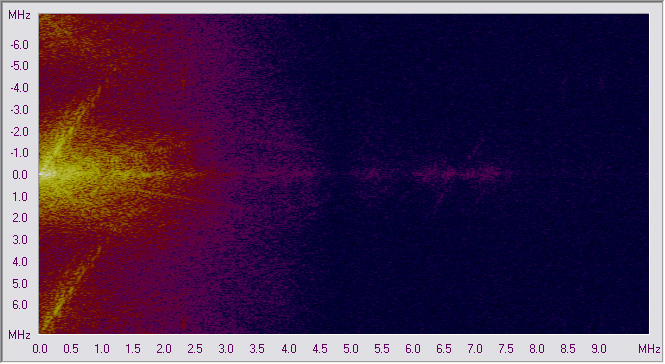Select the 6.5 MHz horizontal axis tick
This screenshot has height=364, width=665.
tap(444, 349)
